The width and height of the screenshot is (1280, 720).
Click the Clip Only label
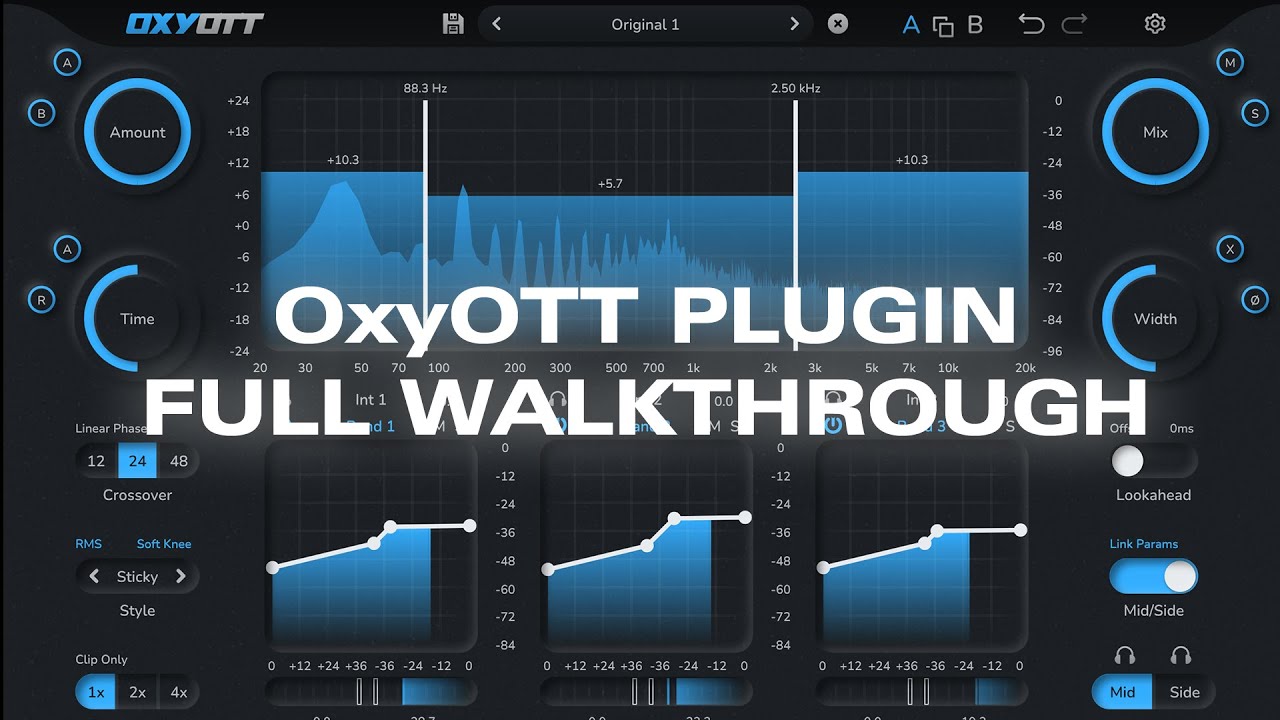coord(102,660)
